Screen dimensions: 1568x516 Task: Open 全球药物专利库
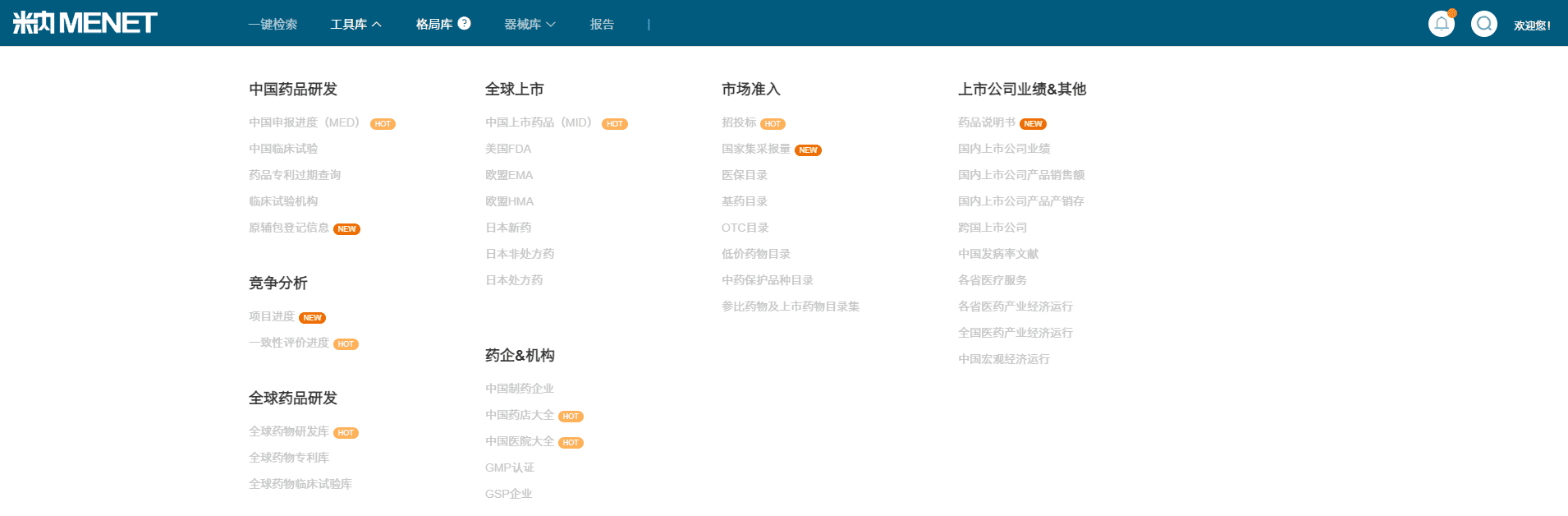coord(289,458)
